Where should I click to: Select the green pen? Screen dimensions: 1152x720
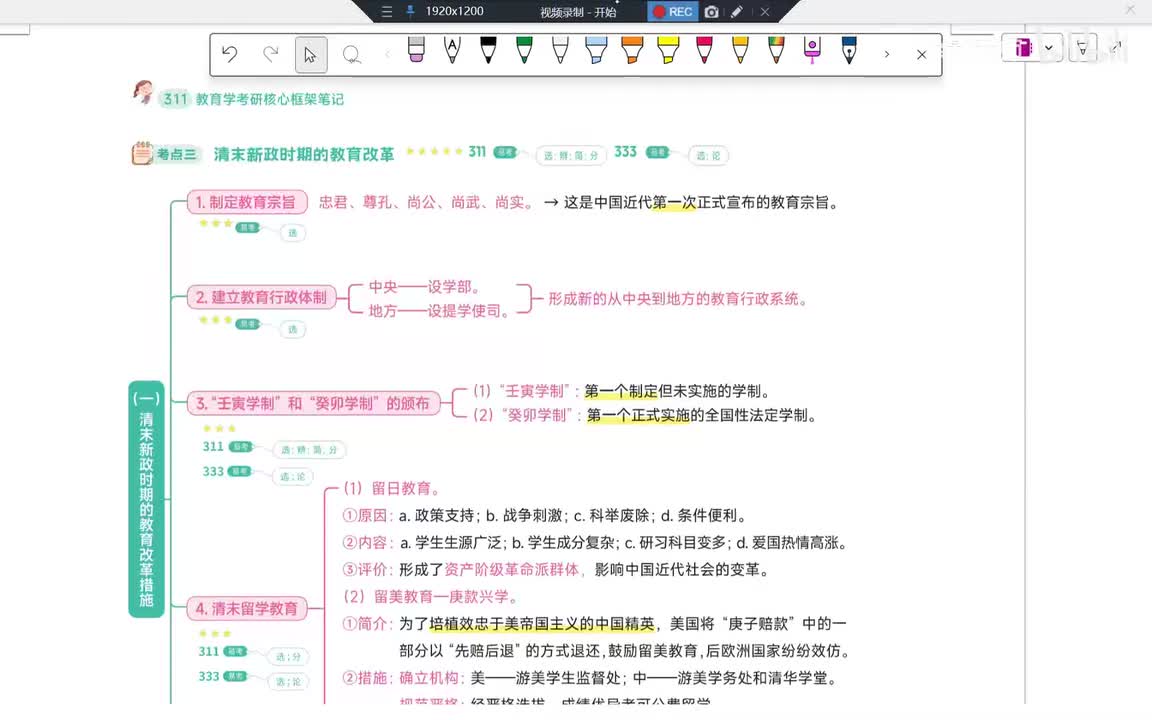point(524,50)
